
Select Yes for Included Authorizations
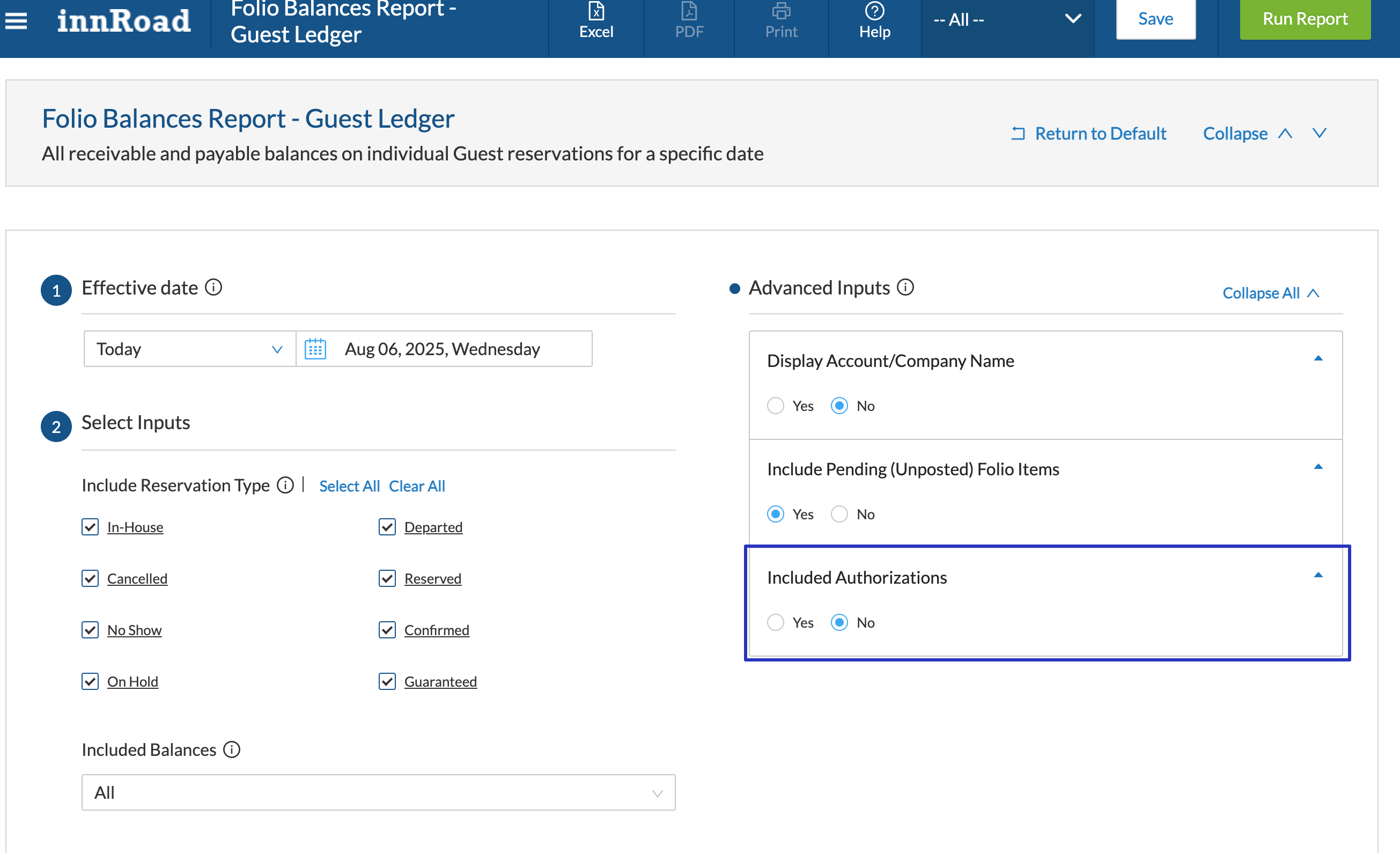(776, 622)
